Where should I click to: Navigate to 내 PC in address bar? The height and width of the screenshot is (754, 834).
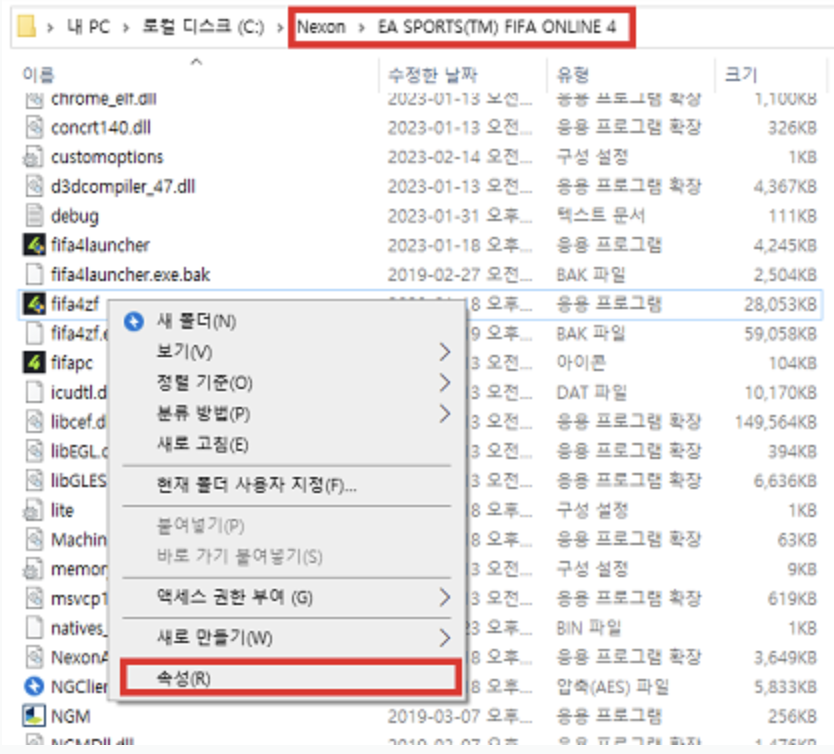(x=88, y=27)
